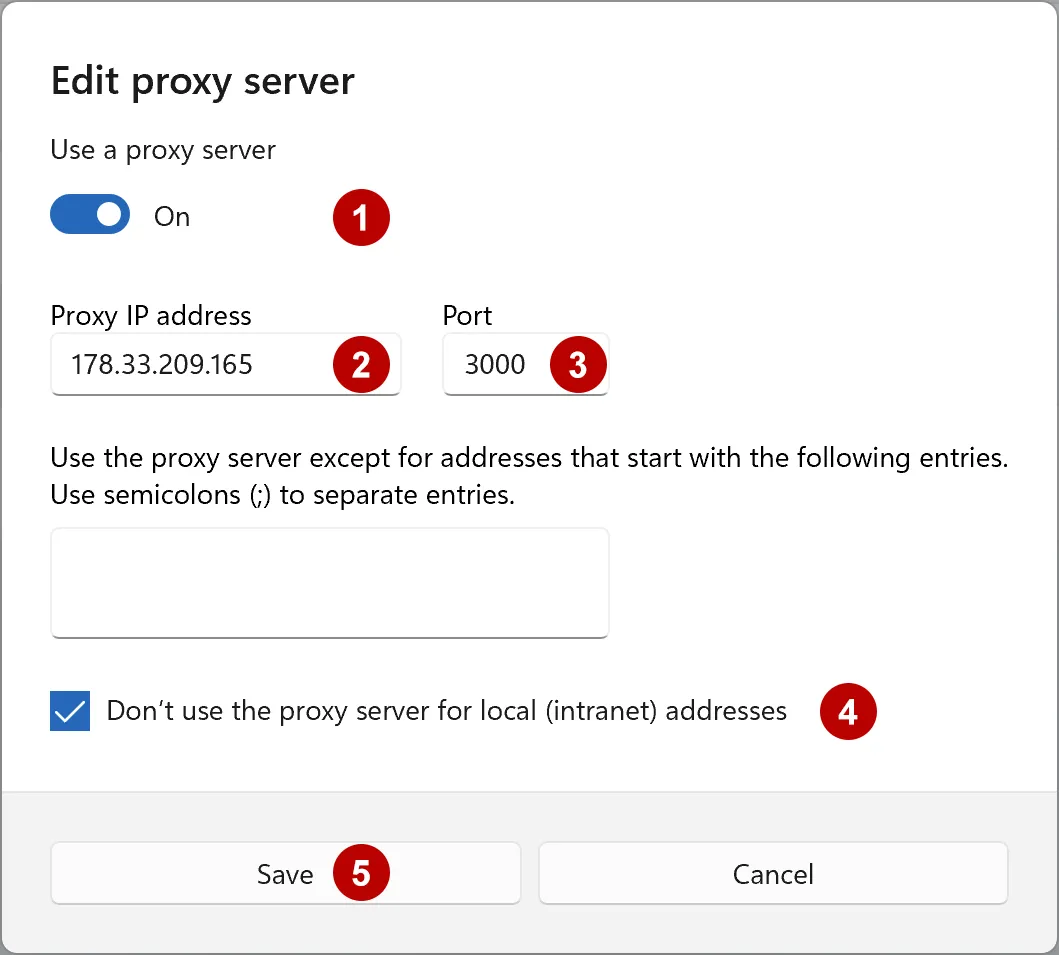The image size is (1059, 955).
Task: Click the Edit proxy server title
Action: tap(202, 81)
